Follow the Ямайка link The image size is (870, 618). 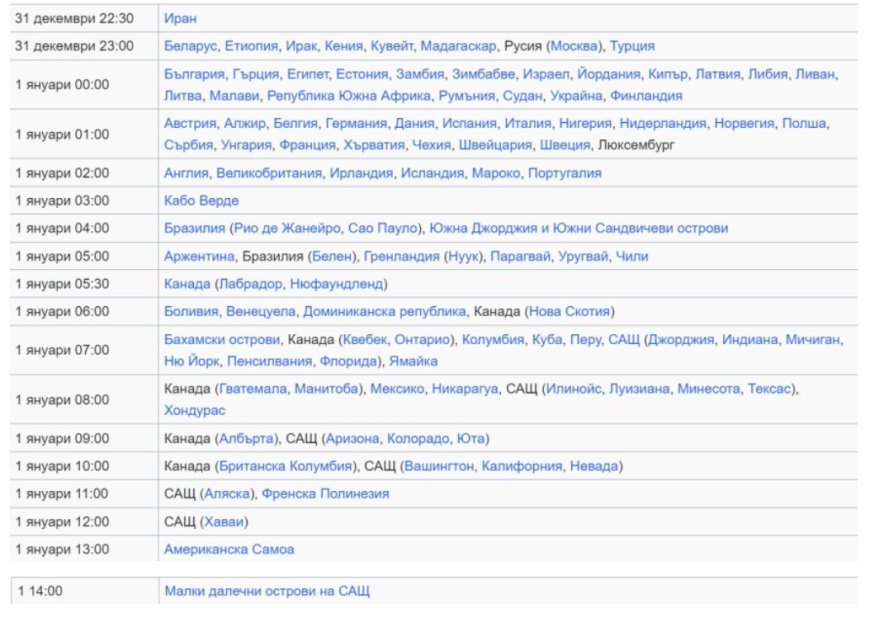point(413,361)
